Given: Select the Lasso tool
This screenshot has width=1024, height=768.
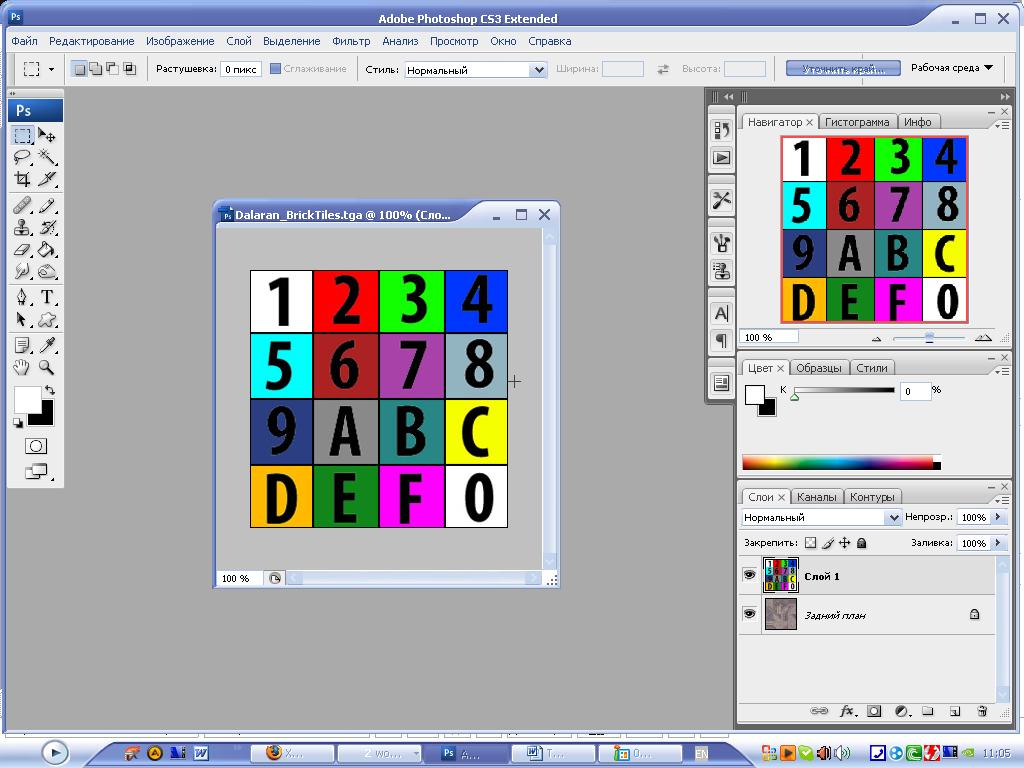Looking at the screenshot, I should tap(23, 157).
